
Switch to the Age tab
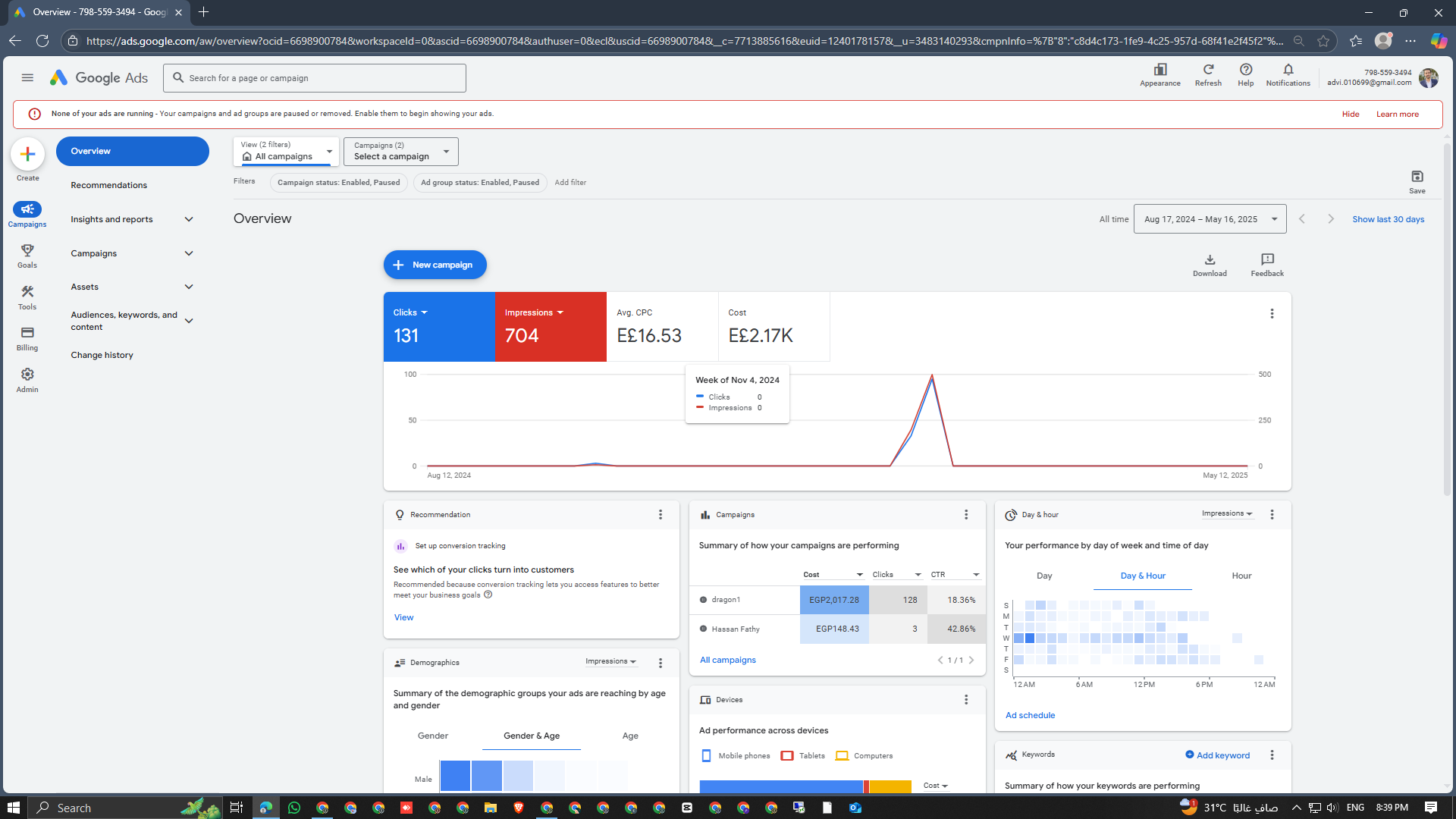tap(630, 736)
